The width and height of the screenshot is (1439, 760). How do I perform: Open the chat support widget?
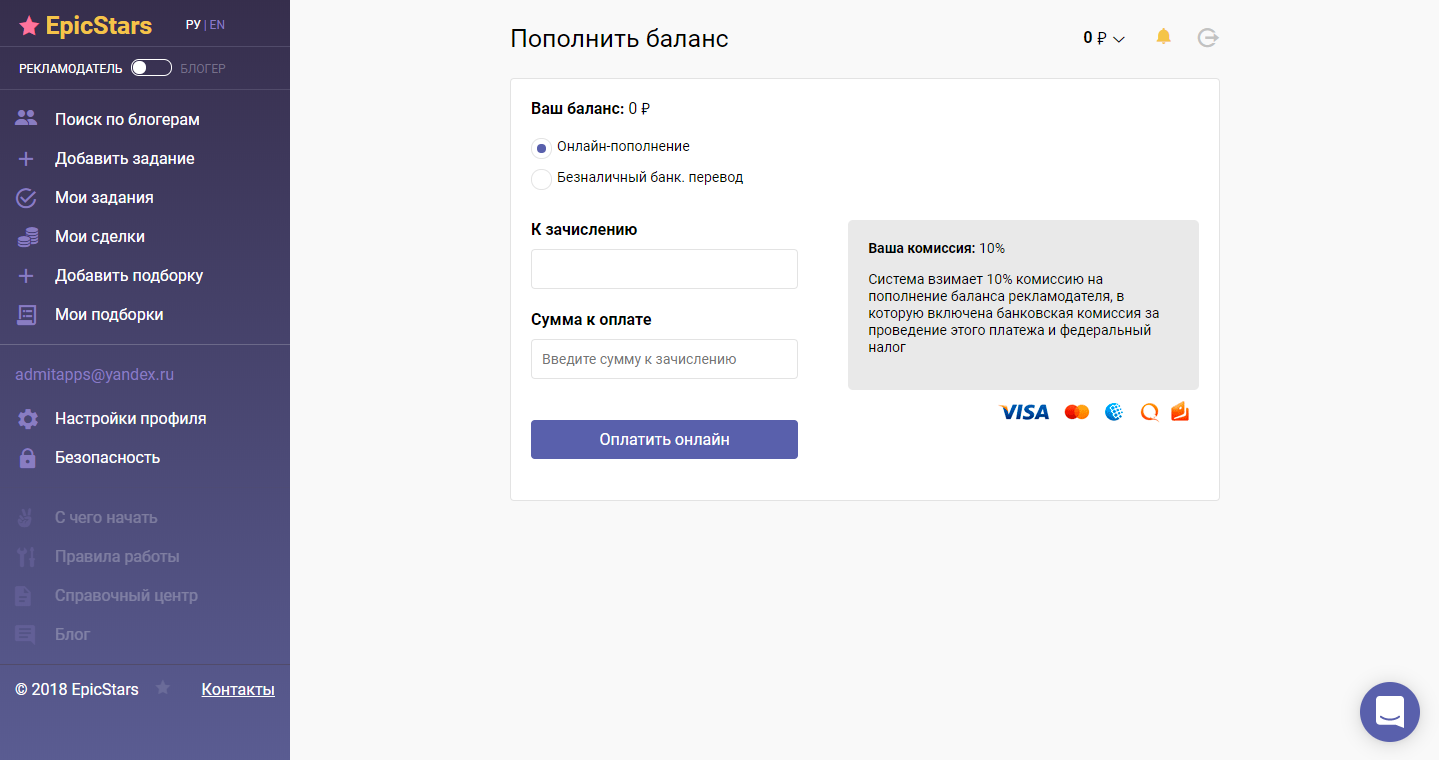pyautogui.click(x=1389, y=712)
